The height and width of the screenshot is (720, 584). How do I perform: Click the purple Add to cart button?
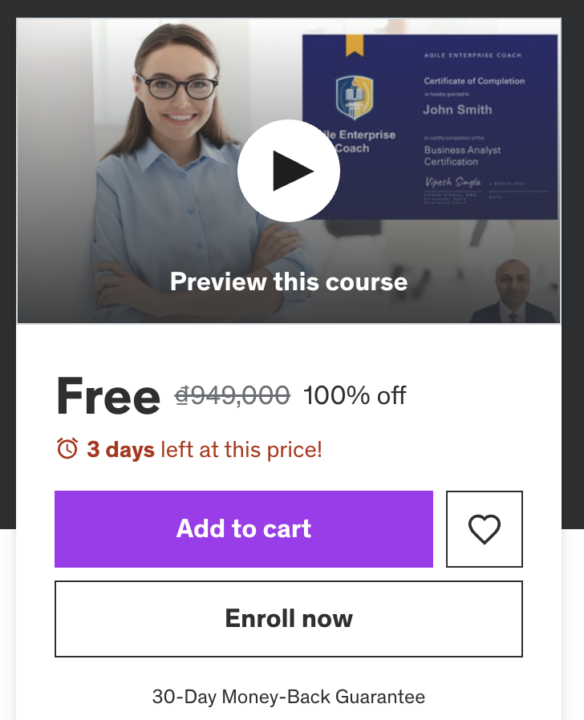pos(244,529)
